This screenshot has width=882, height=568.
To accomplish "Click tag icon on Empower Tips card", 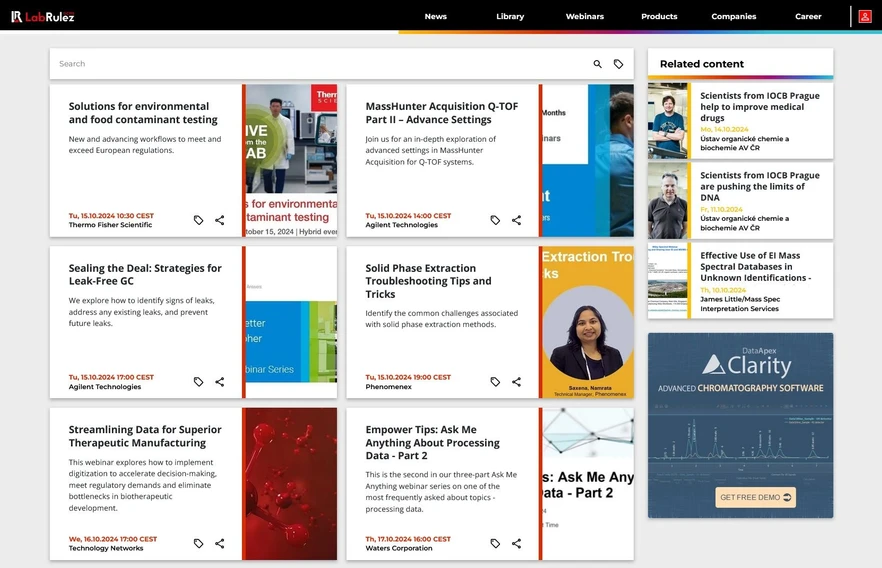I will pyautogui.click(x=495, y=543).
